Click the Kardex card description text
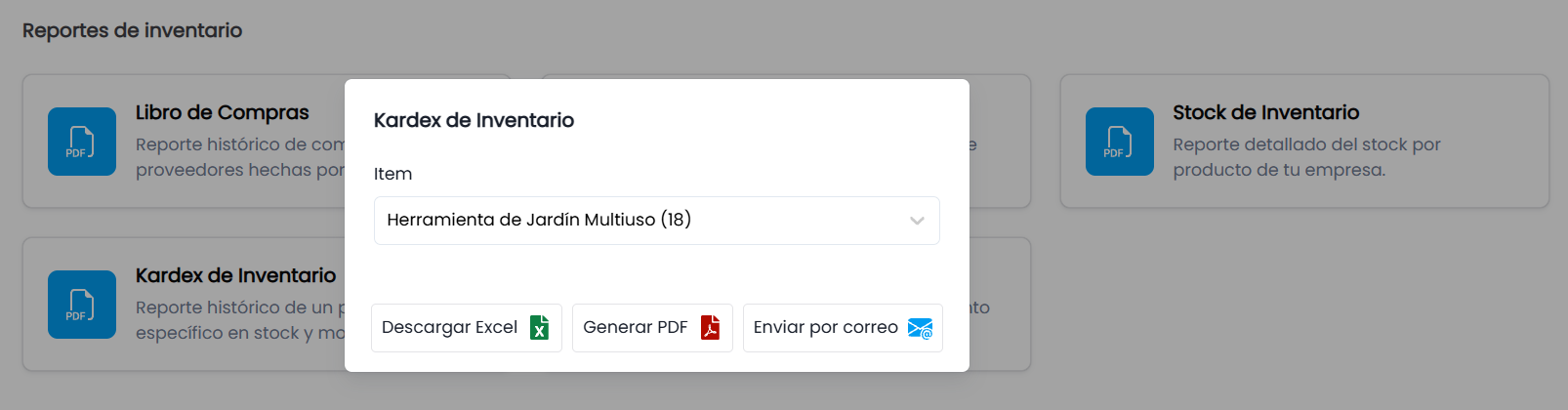Viewport: 1568px width, 410px height. tap(240, 320)
